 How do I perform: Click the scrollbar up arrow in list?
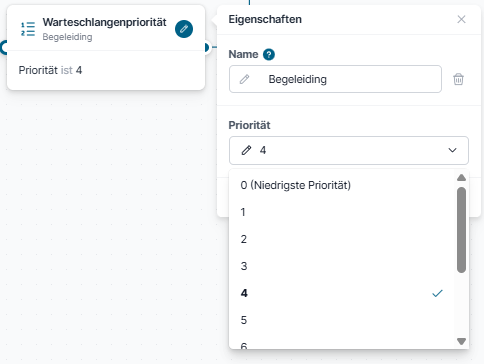click(461, 177)
